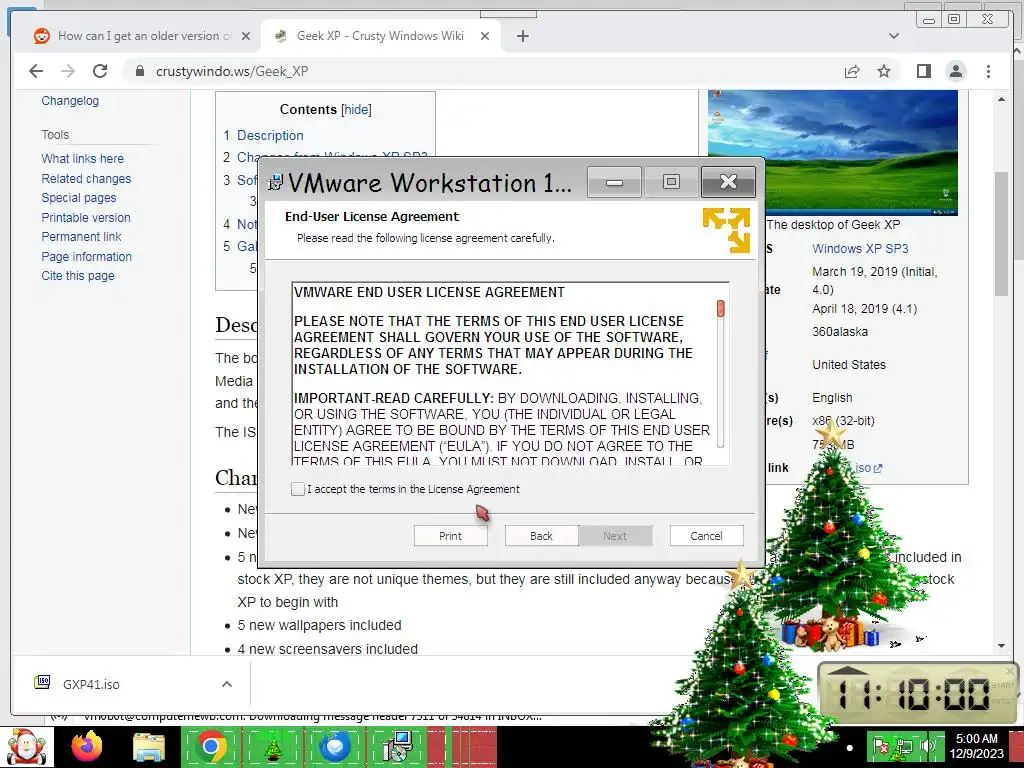1024x768 pixels.
Task: Click Back in the VMware installer
Action: pyautogui.click(x=541, y=536)
